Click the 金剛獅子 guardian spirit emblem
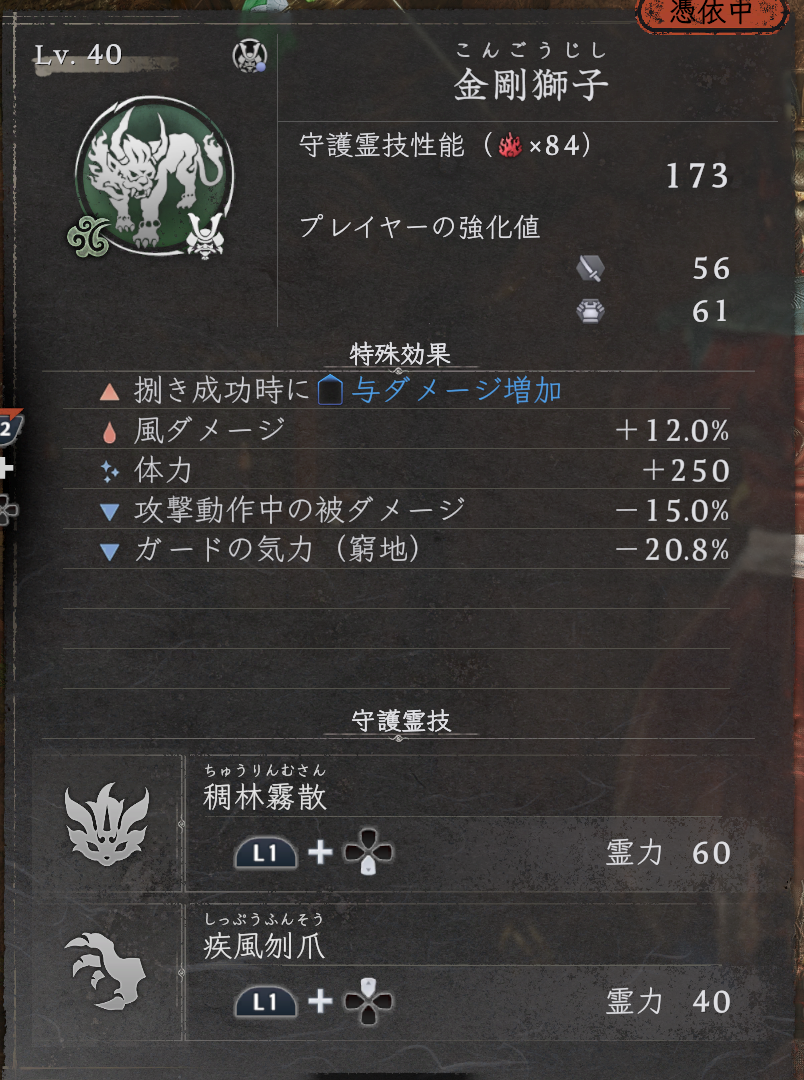 click(x=154, y=176)
